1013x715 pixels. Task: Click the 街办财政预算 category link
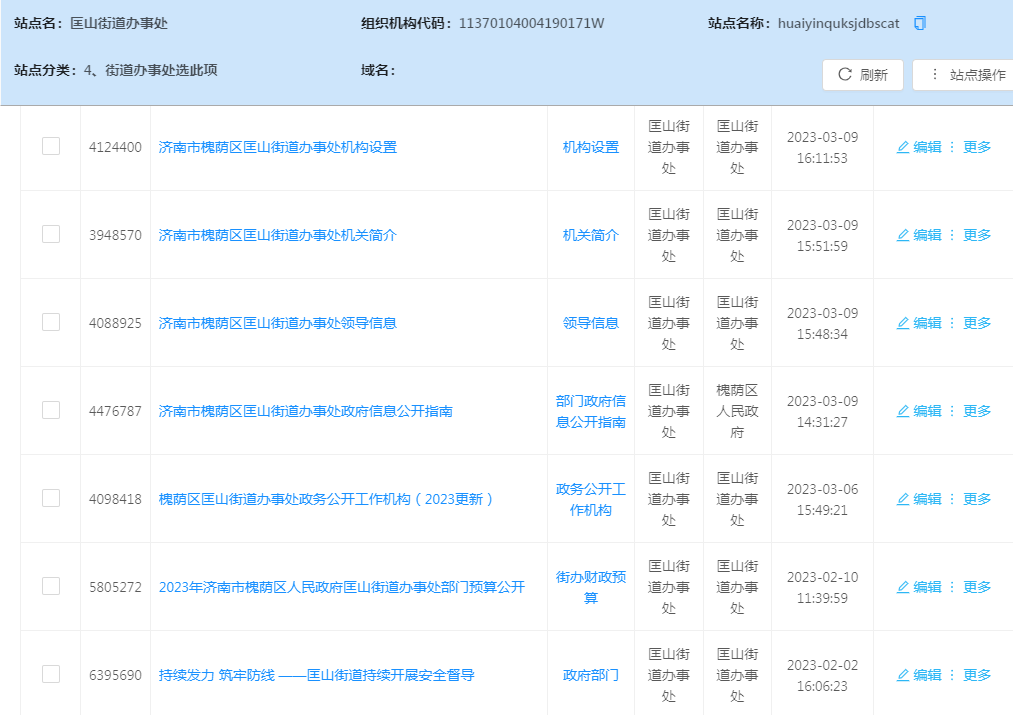pyautogui.click(x=591, y=587)
